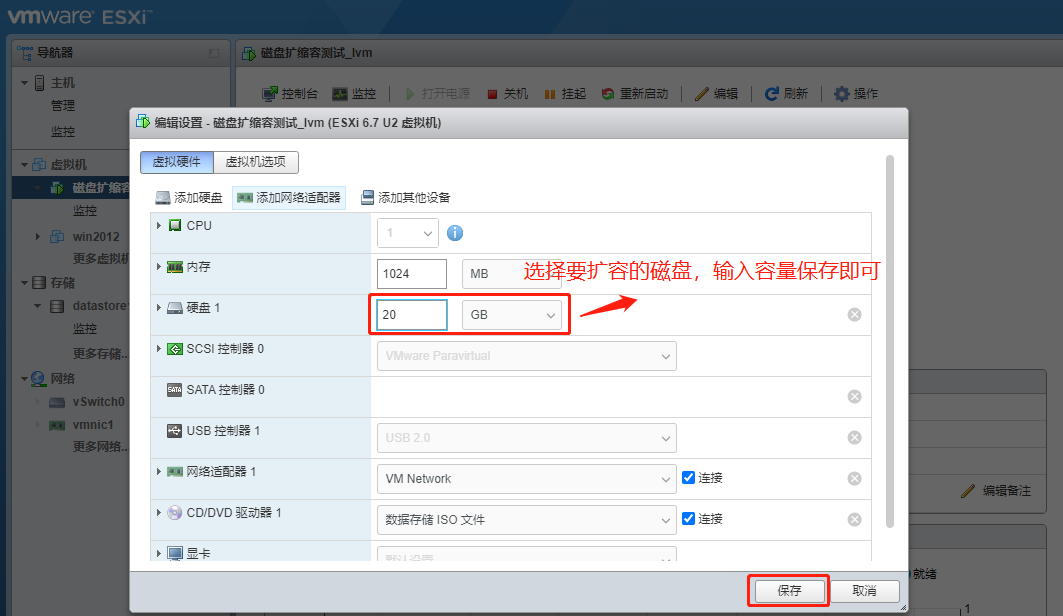Screen dimensions: 1063x616
Task: Expand the CPU row
Action: (159, 225)
